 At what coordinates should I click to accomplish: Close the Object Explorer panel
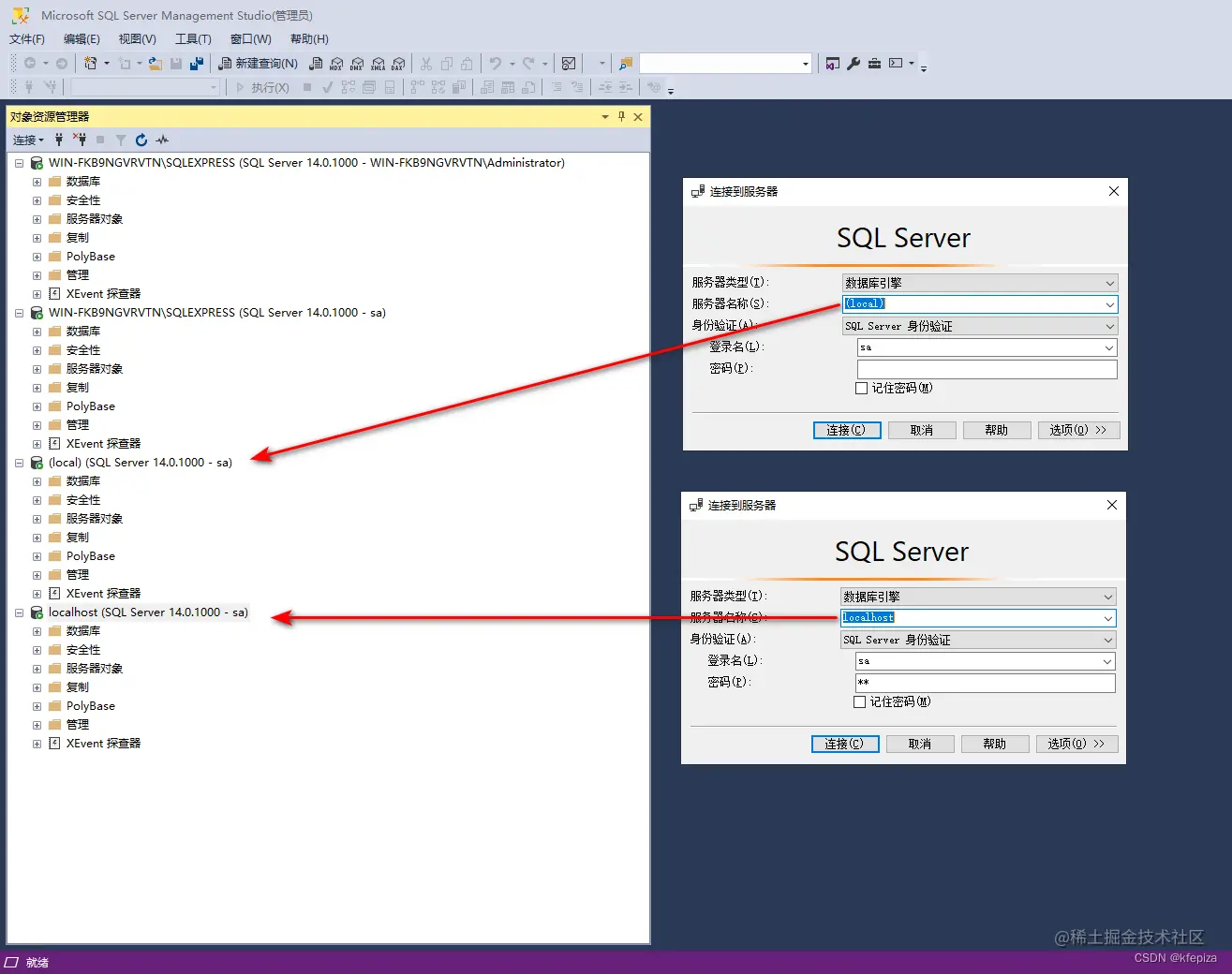638,116
